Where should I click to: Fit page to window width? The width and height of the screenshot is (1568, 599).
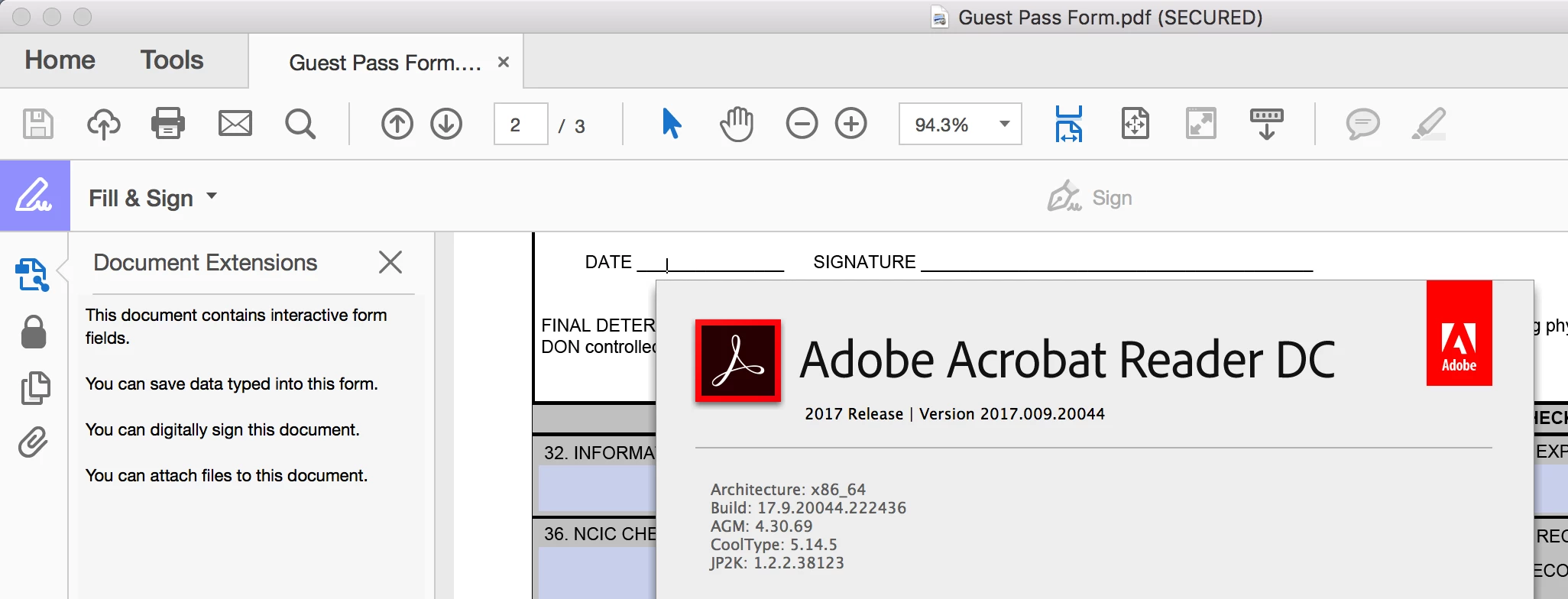[1069, 124]
